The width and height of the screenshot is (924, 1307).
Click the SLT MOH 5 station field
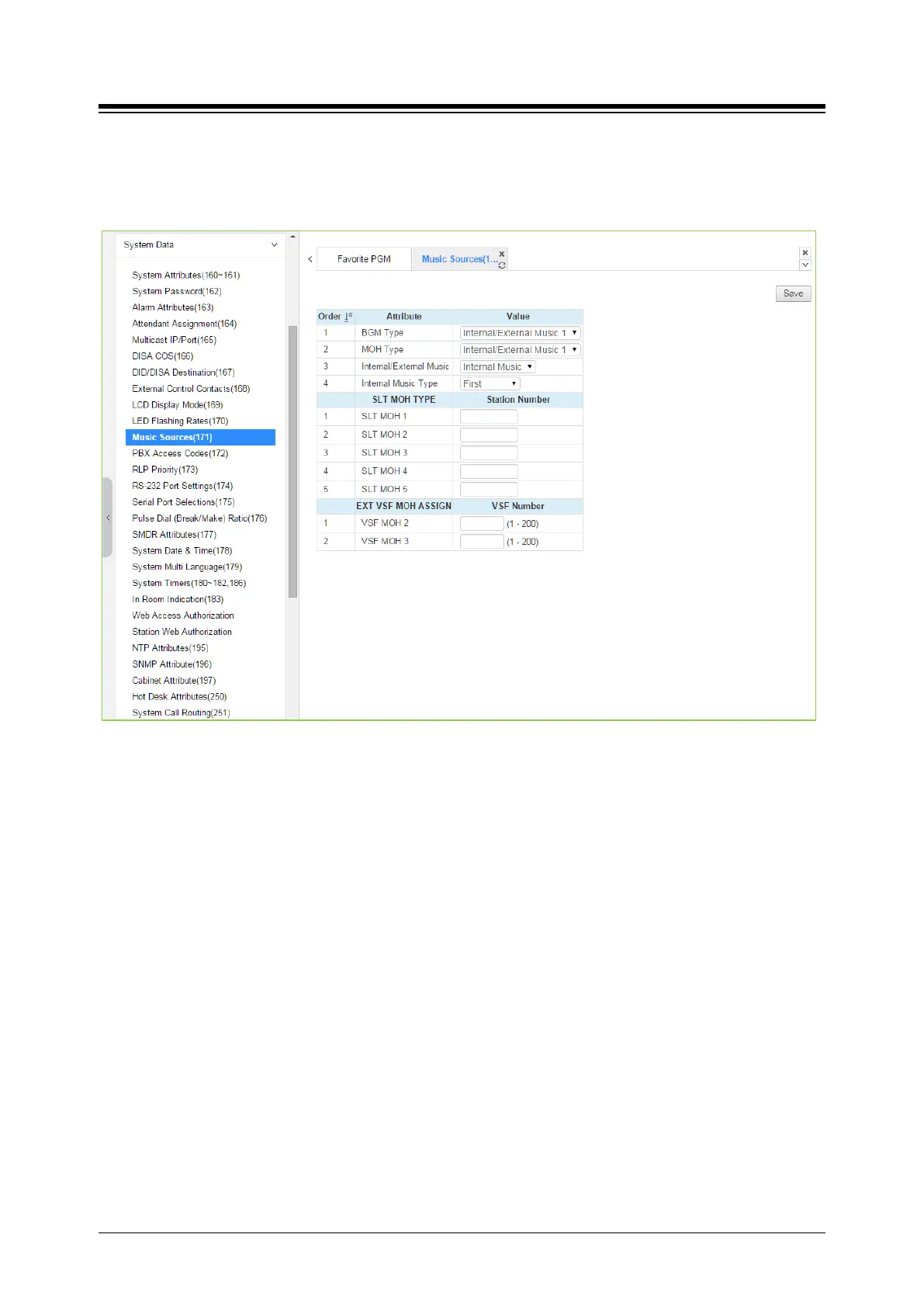point(489,490)
